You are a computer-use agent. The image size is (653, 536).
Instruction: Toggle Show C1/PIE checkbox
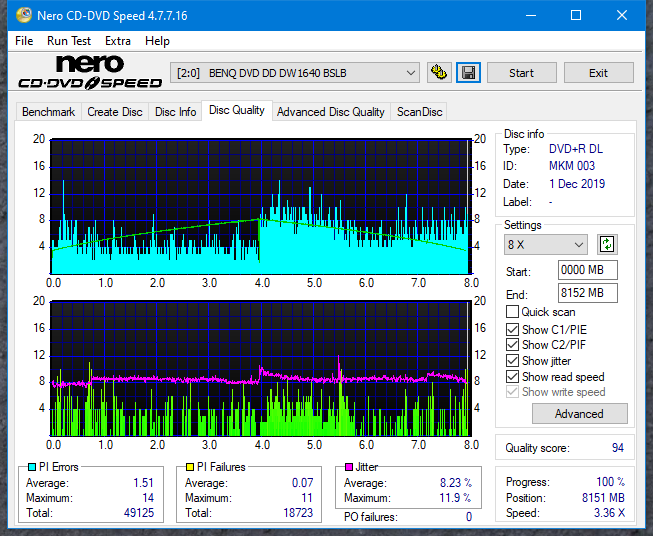pyautogui.click(x=513, y=329)
